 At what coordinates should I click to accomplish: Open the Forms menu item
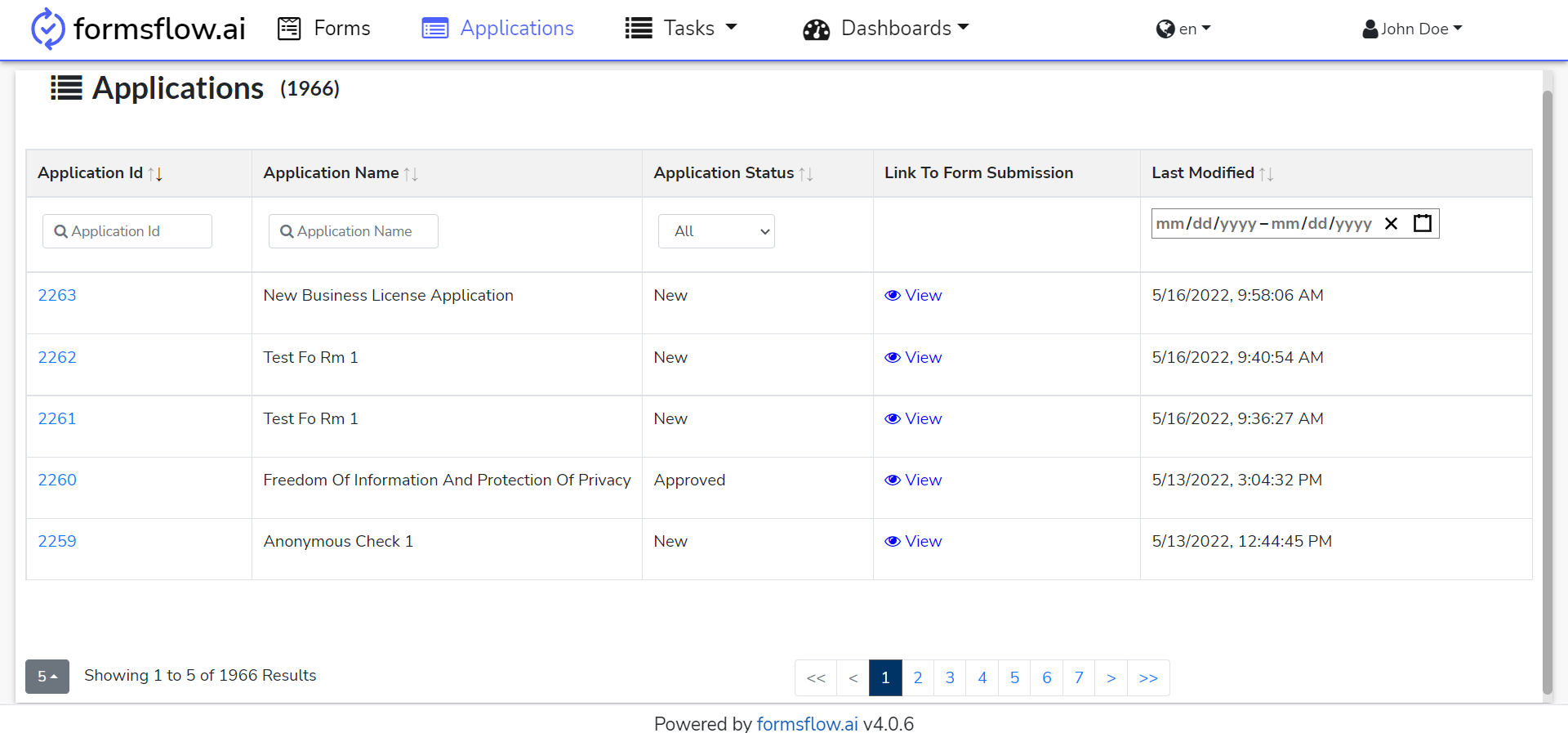click(x=324, y=29)
